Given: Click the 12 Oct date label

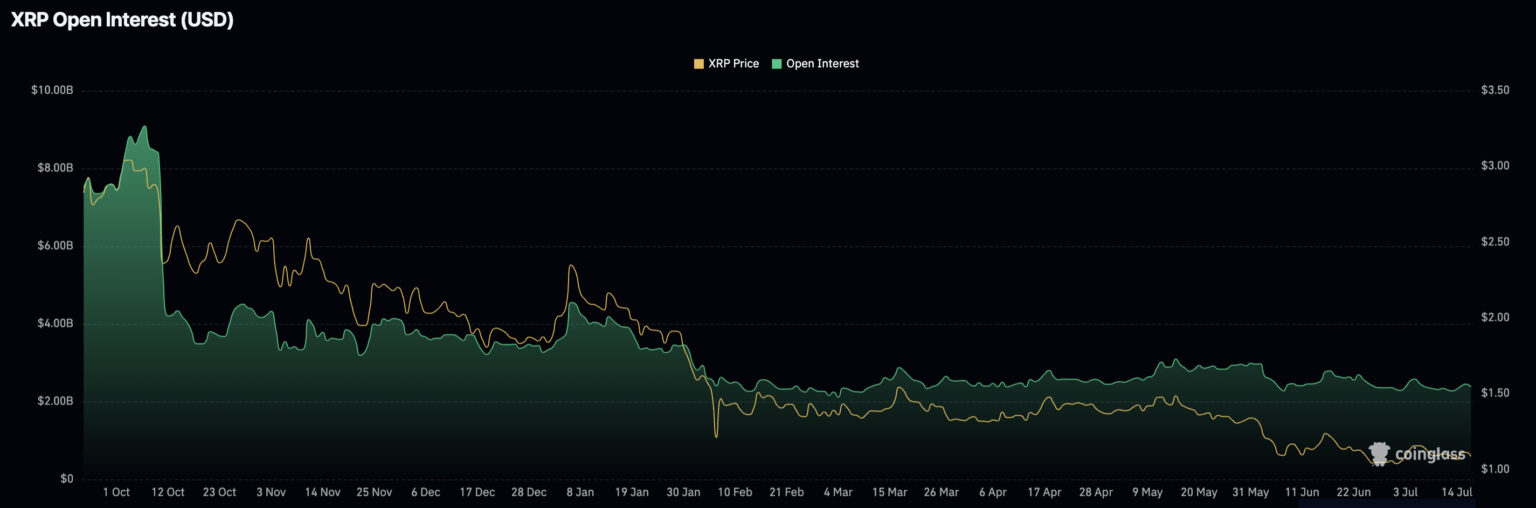Looking at the screenshot, I should click(x=167, y=493).
